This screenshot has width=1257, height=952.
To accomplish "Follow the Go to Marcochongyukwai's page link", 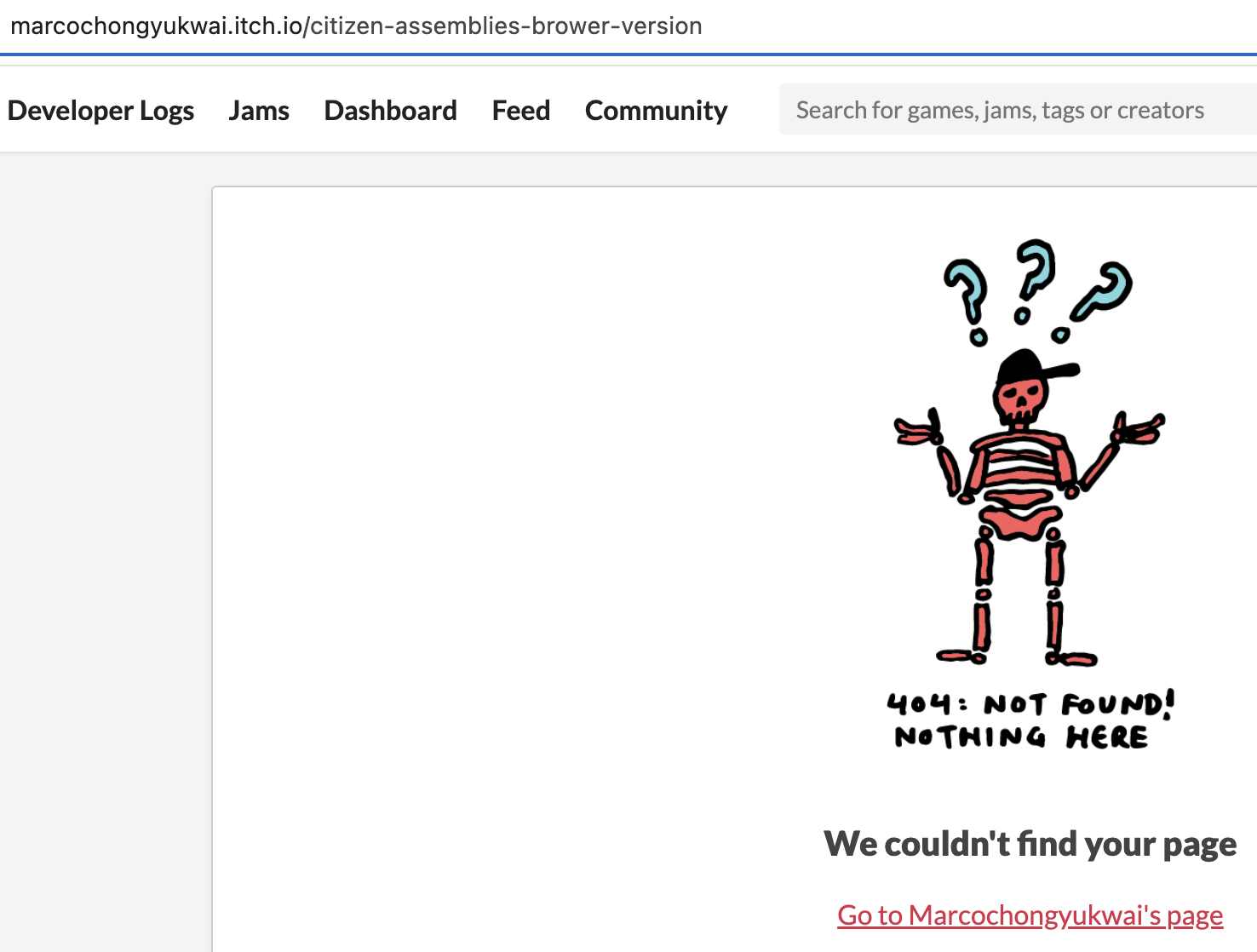I will click(x=1030, y=915).
